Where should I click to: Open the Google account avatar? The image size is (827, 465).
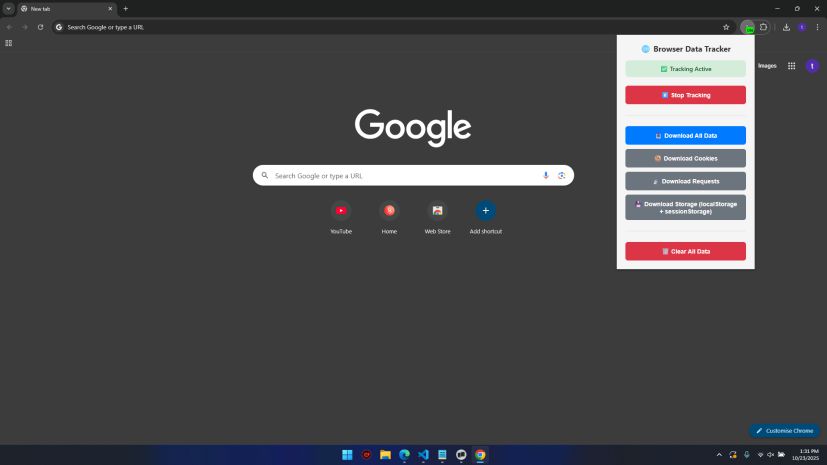click(x=812, y=66)
